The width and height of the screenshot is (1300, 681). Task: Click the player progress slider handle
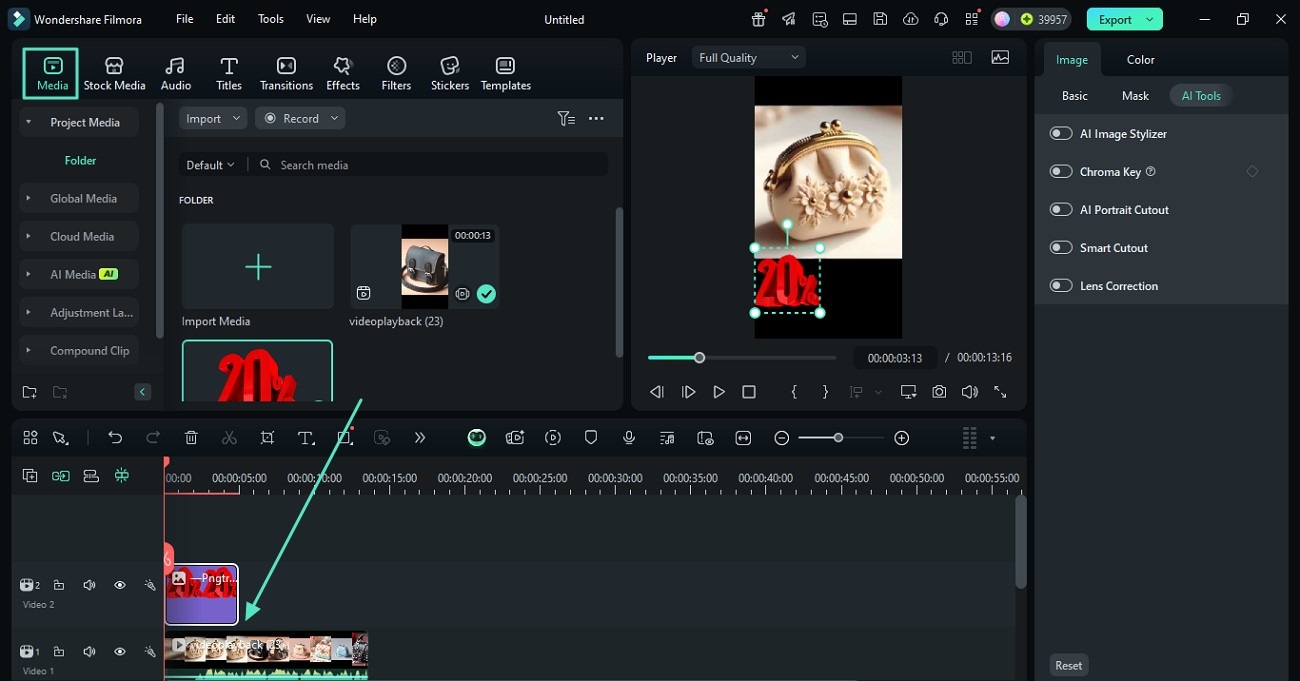pyautogui.click(x=699, y=357)
